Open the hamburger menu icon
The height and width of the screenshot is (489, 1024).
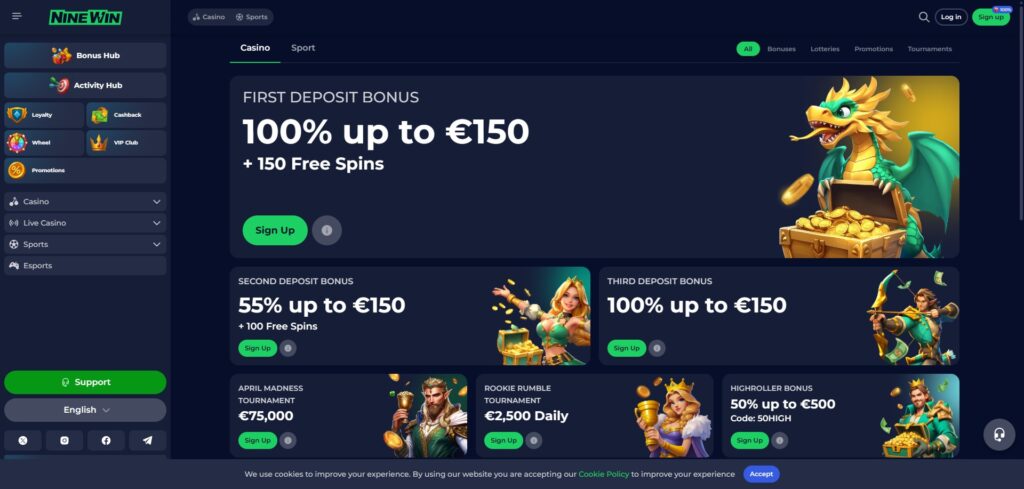tap(17, 16)
